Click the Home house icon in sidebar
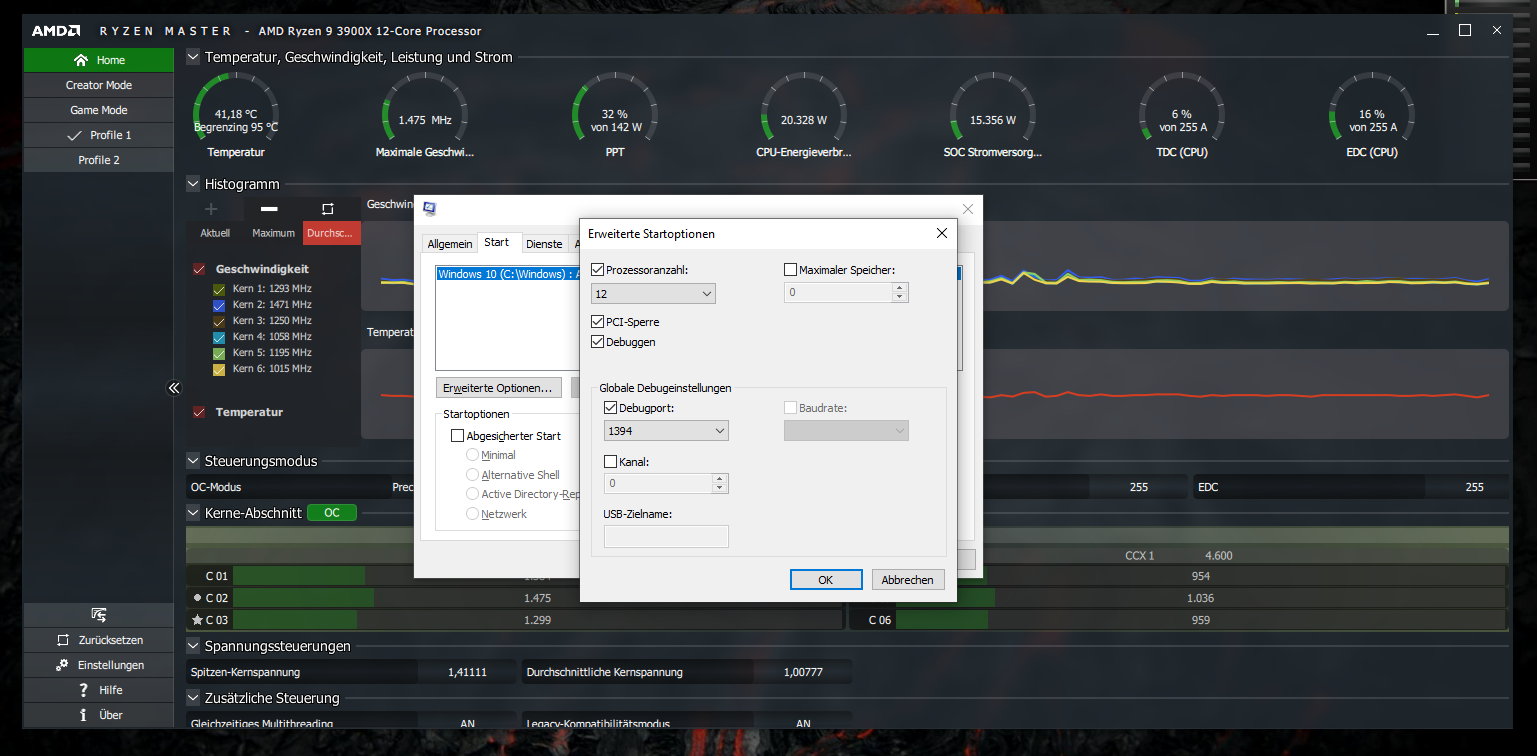Screen dimensions: 1537x756 pos(81,60)
